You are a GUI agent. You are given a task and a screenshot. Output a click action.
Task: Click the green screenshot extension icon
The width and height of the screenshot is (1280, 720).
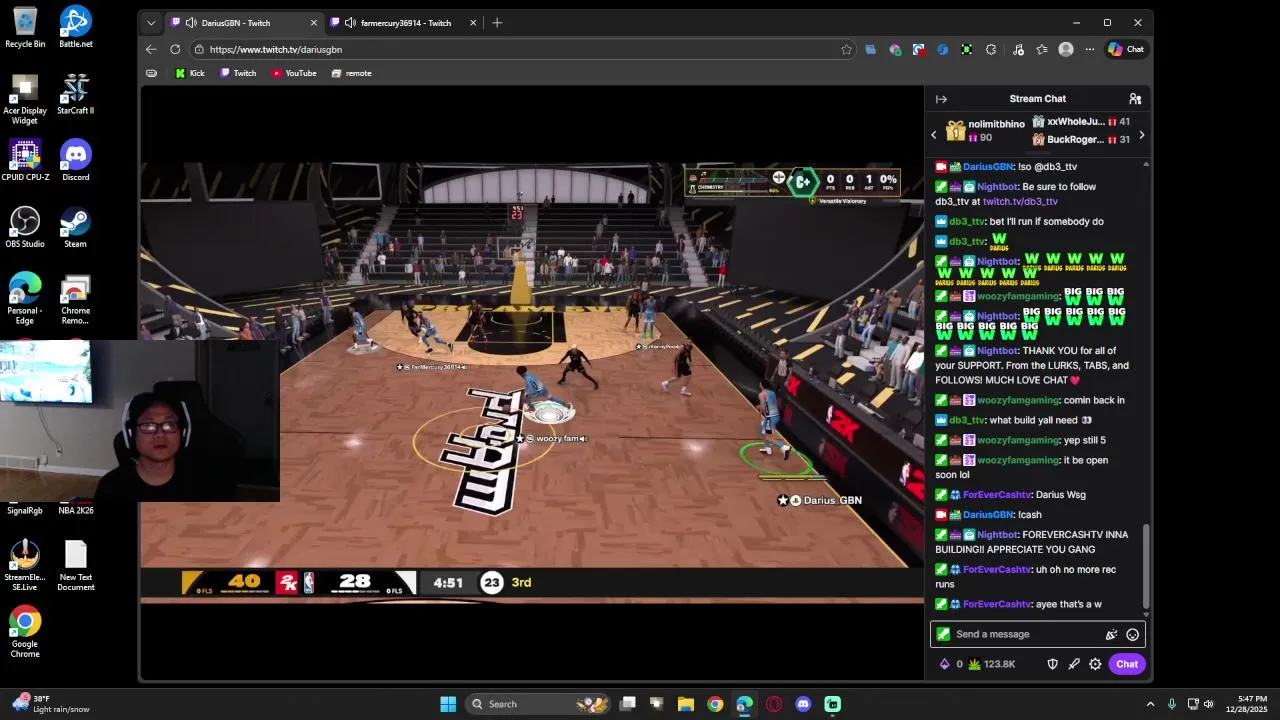coord(967,49)
